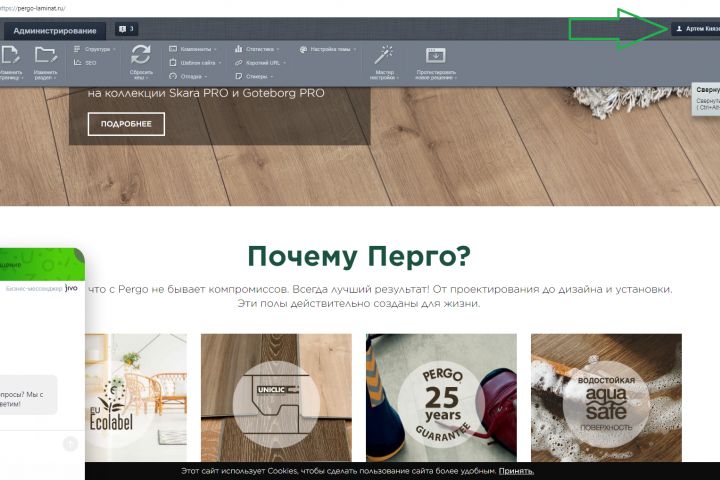Open the Короткий URL menu label
The width and height of the screenshot is (720, 480).
(263, 63)
